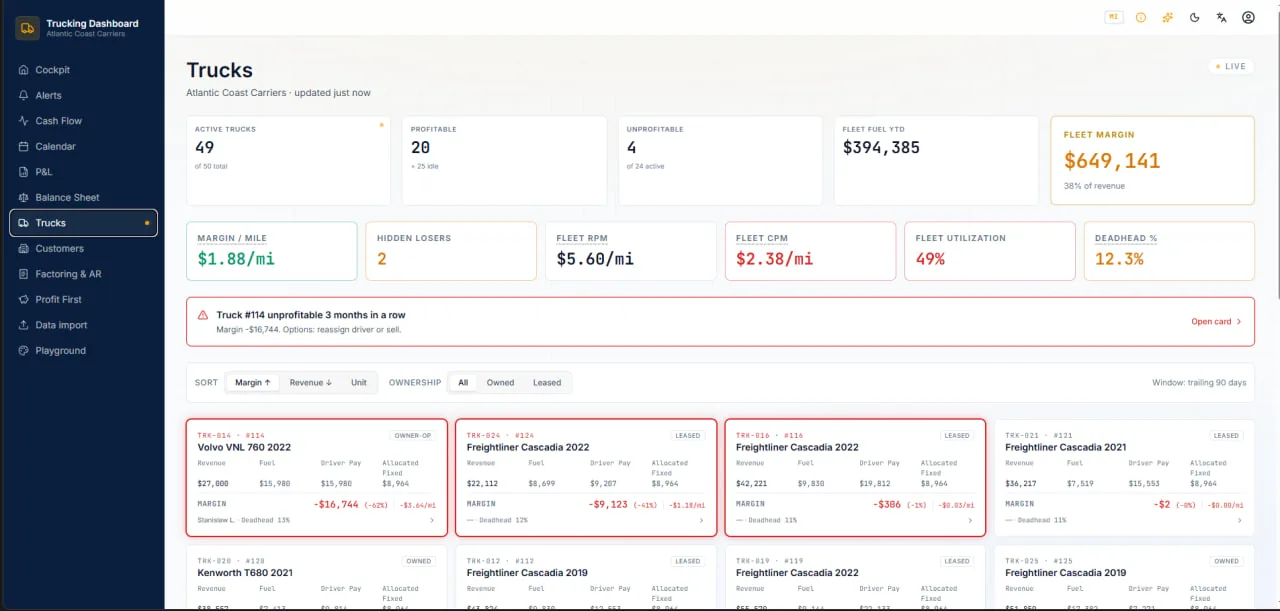Screen dimensions: 1280x611
Task: Open the Fleet CPM $2.38/mi card
Action: pos(810,251)
